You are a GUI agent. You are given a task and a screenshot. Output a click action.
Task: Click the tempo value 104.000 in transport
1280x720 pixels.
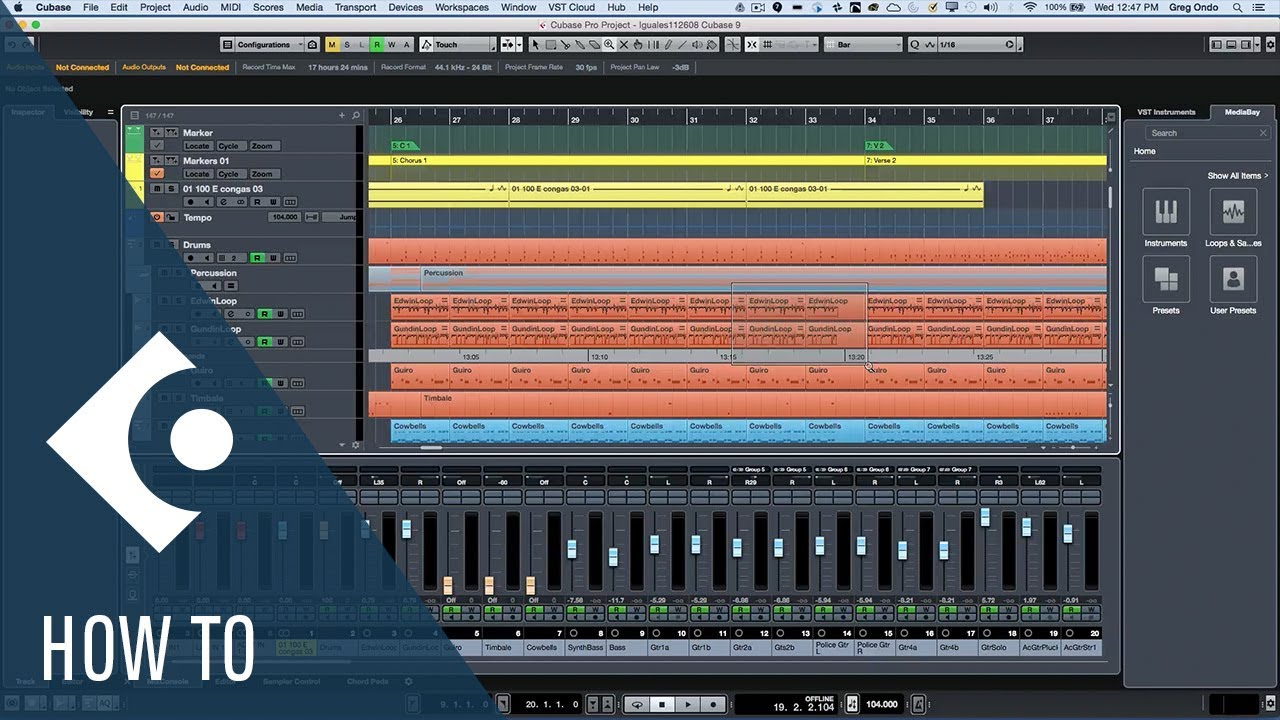(x=881, y=704)
